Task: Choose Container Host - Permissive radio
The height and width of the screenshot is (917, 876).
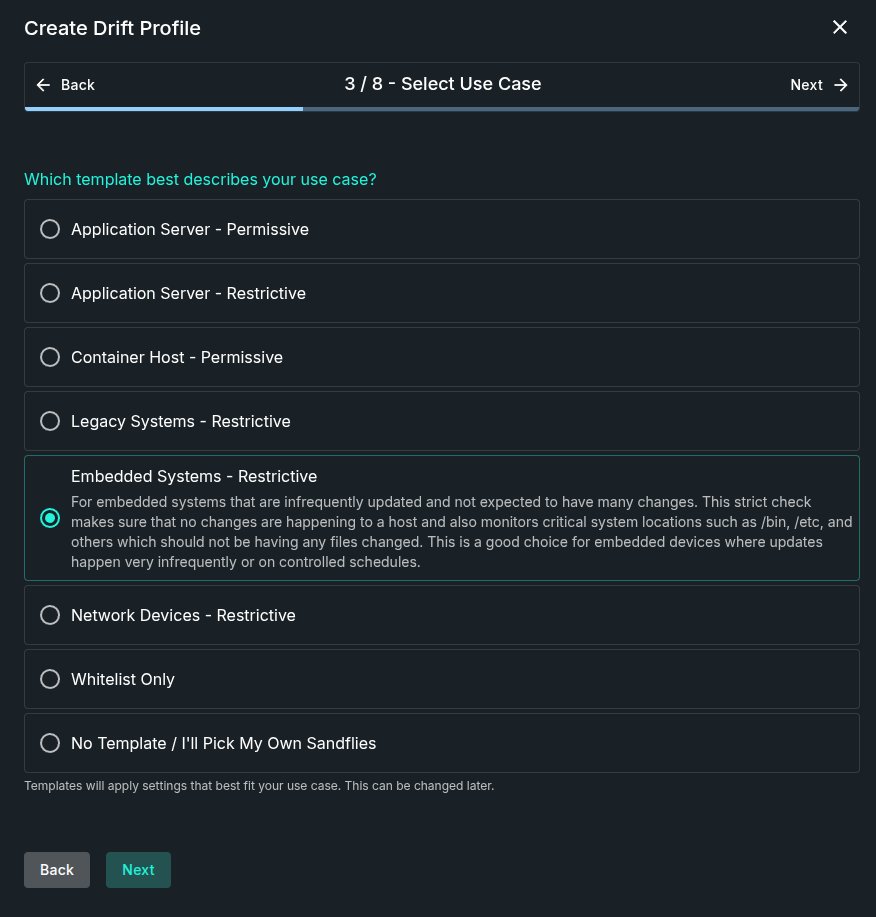Action: tap(50, 357)
